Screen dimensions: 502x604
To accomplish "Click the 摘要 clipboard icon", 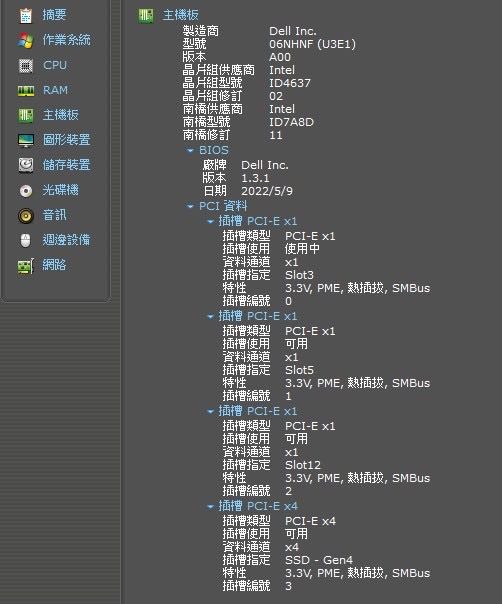I will coord(26,15).
